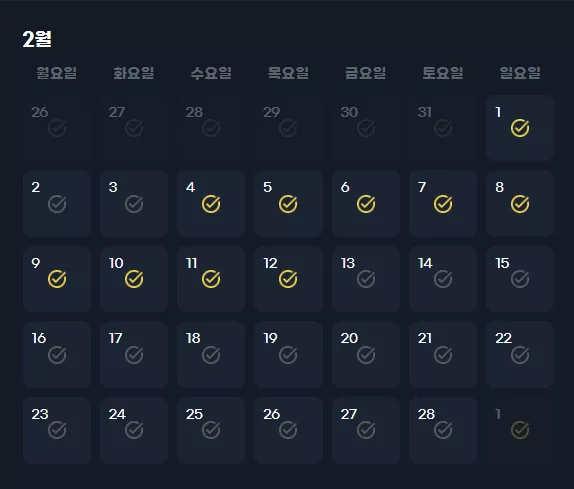
Task: Click the yellow checkmark on day 4
Action: click(211, 204)
